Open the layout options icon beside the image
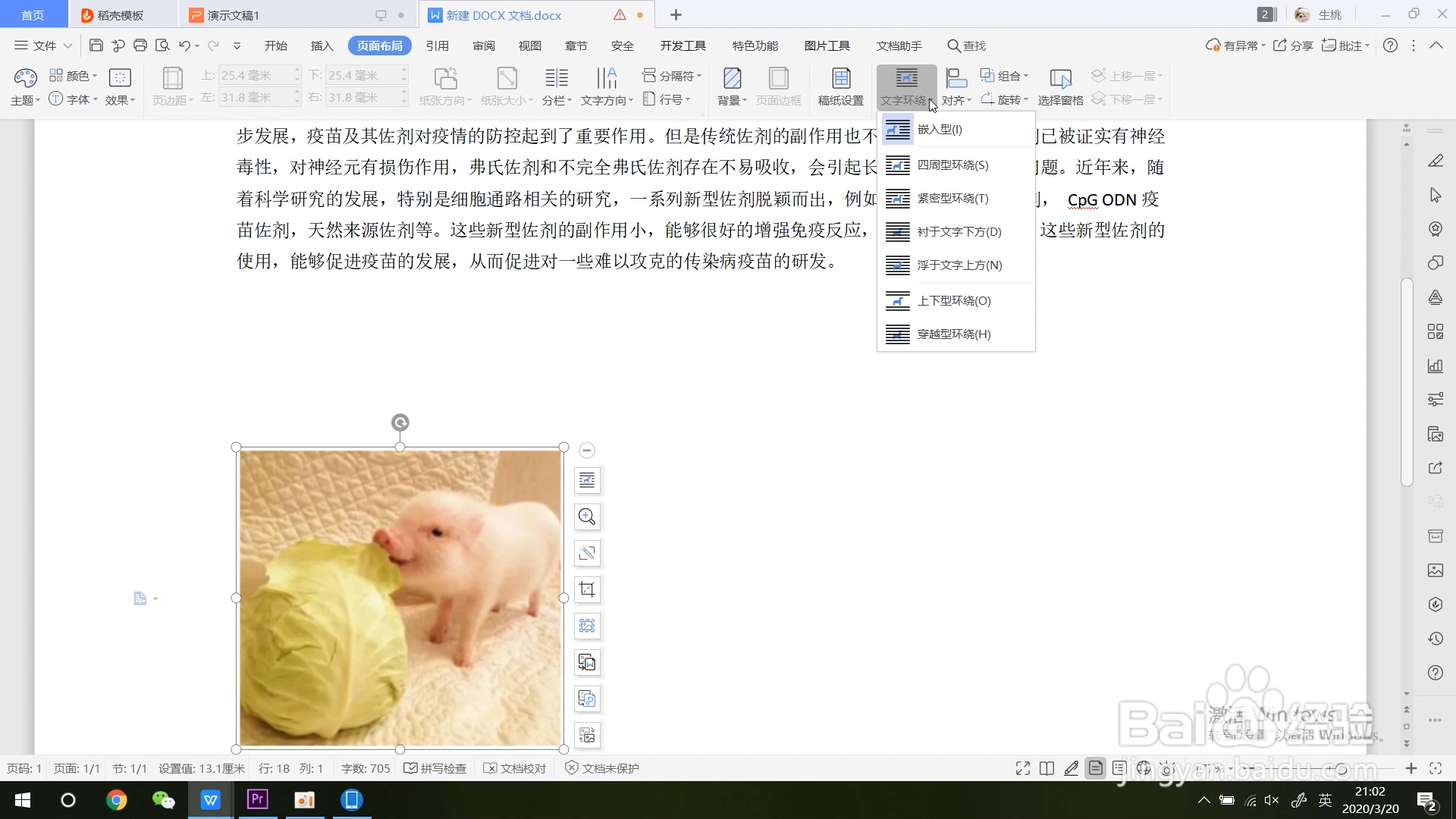1456x819 pixels. pos(587,480)
